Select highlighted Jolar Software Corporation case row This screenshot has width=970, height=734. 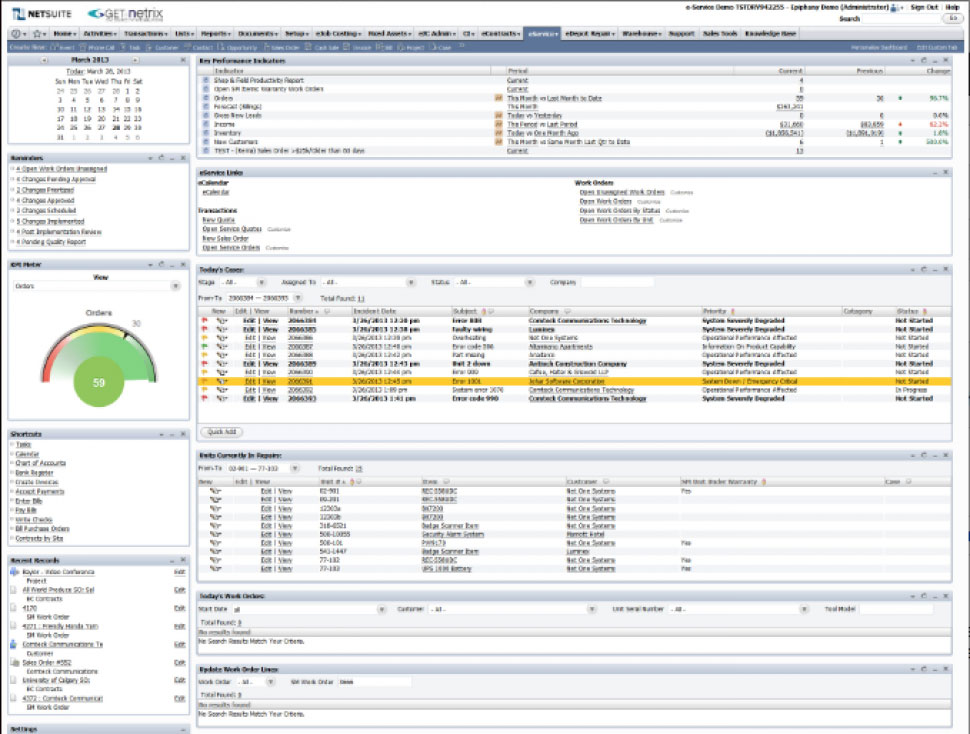[x=573, y=382]
